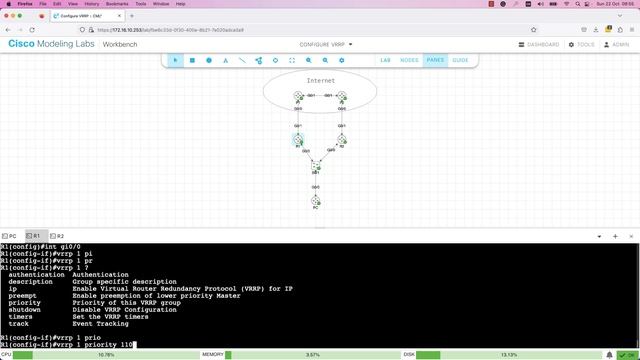Close the Configure VRRP browser tab
The image size is (640, 360).
tap(119, 16)
